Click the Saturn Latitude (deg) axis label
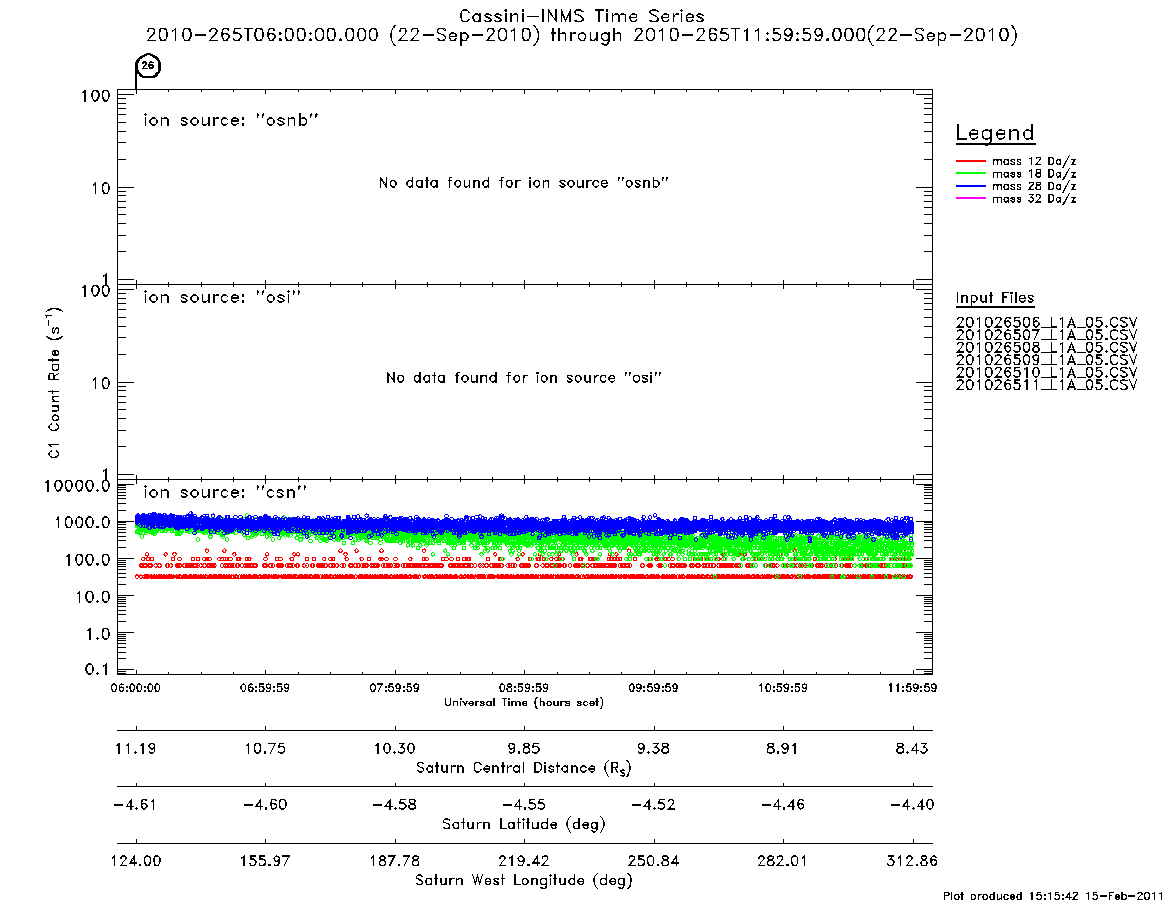Screen dimensions: 1165x900 524,824
